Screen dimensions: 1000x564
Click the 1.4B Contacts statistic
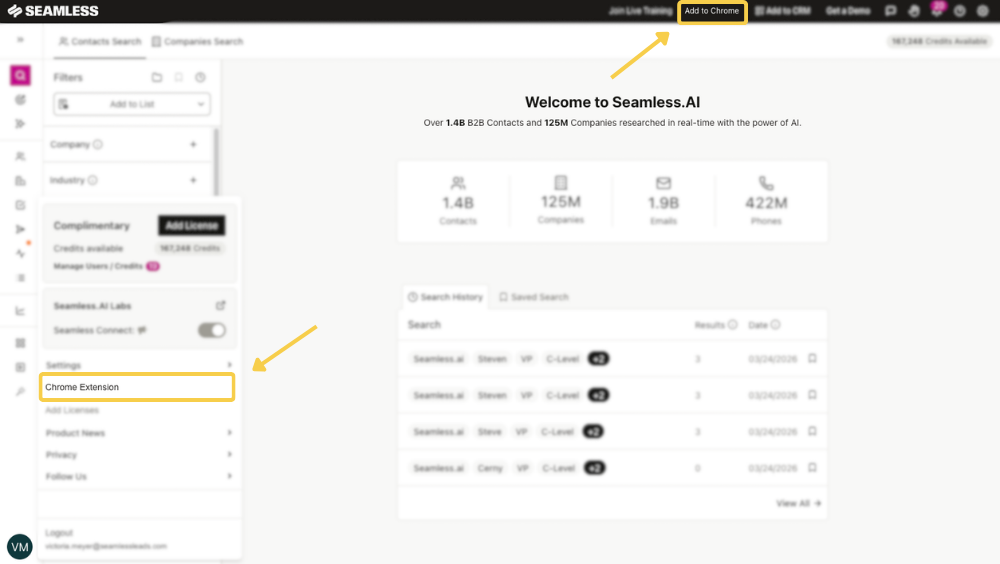[458, 202]
